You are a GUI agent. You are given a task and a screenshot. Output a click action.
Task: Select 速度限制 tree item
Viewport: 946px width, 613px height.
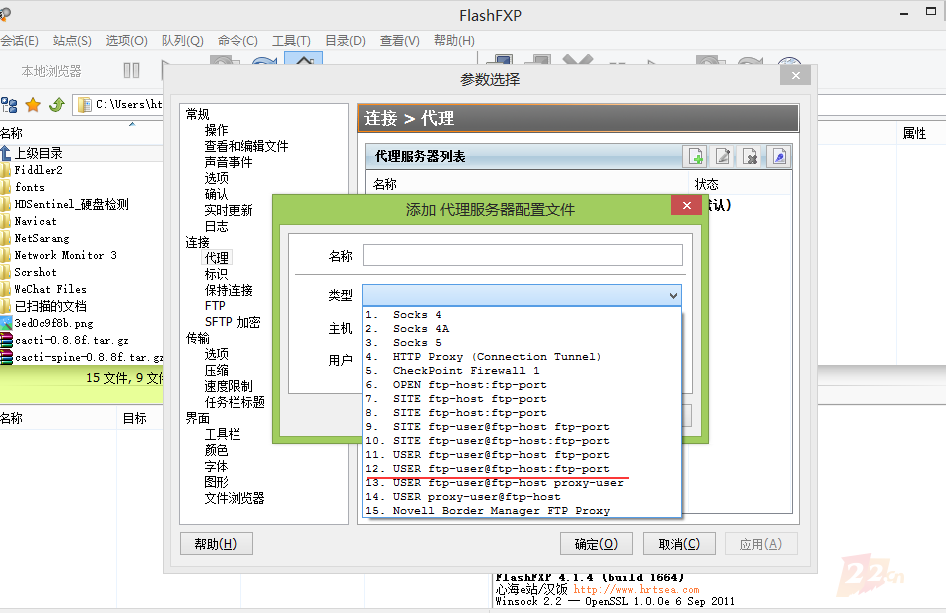228,386
